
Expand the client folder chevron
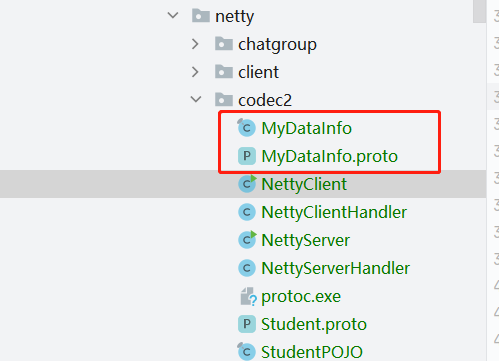coord(195,72)
